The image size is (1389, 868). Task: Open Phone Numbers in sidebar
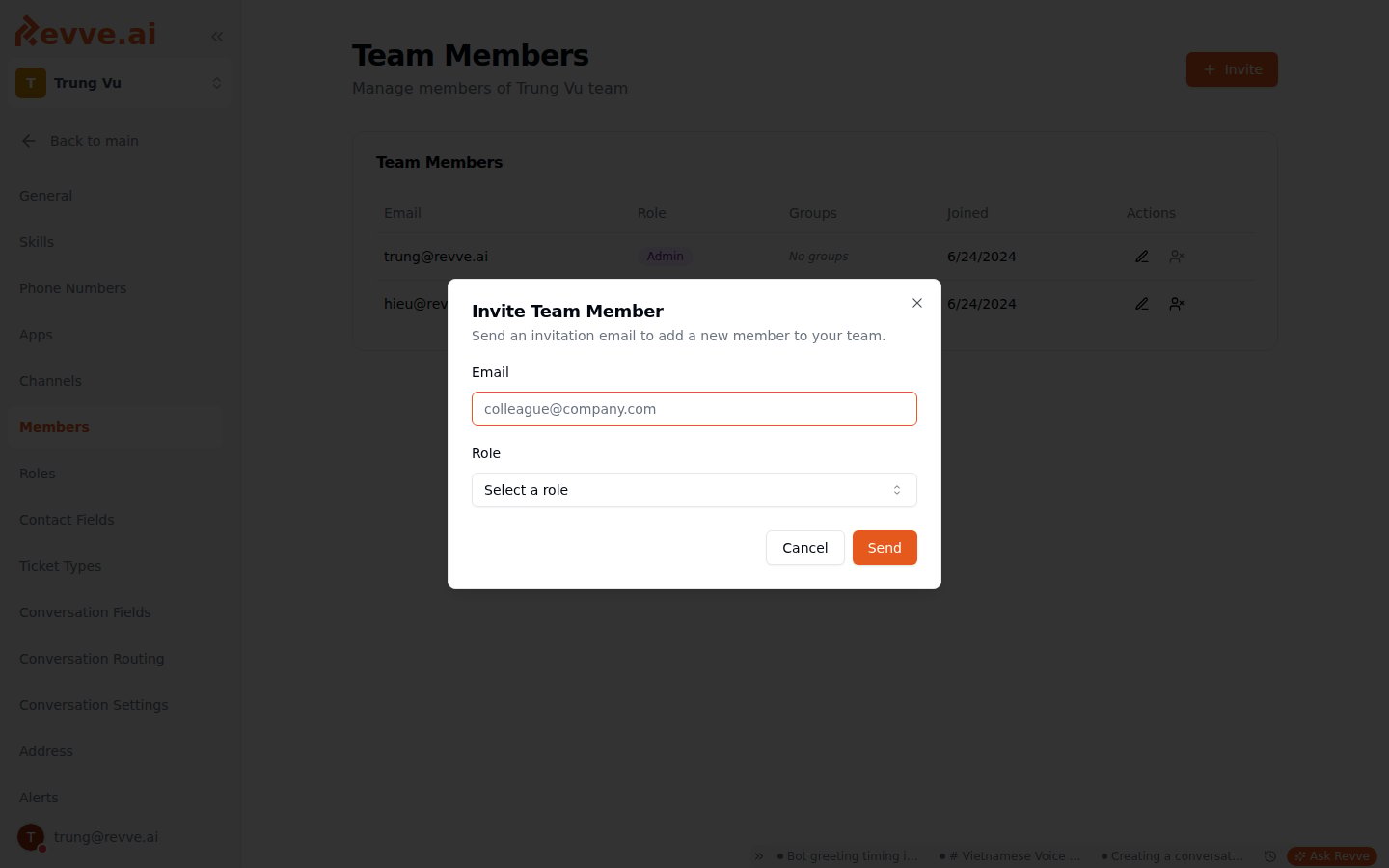[115, 288]
